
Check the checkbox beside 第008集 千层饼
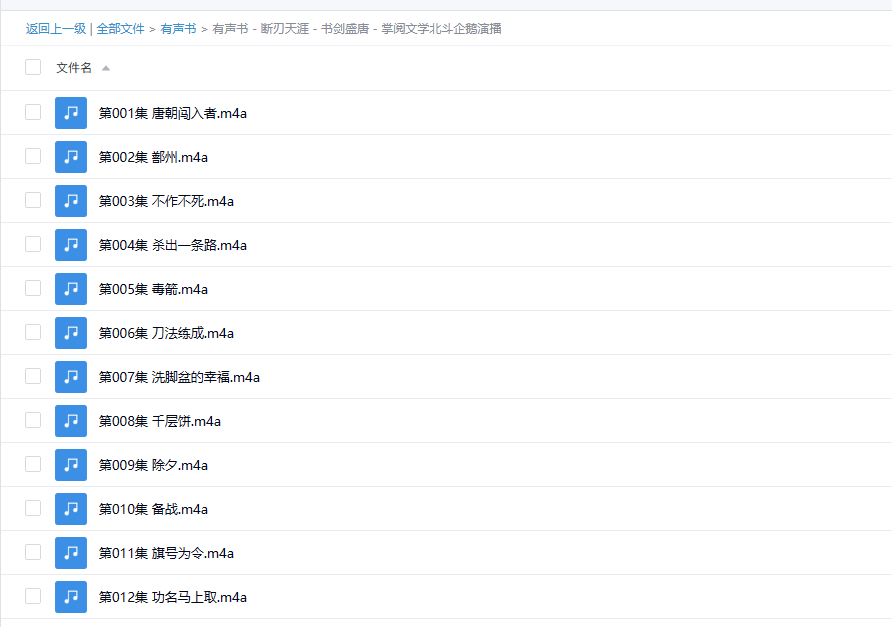pyautogui.click(x=33, y=420)
